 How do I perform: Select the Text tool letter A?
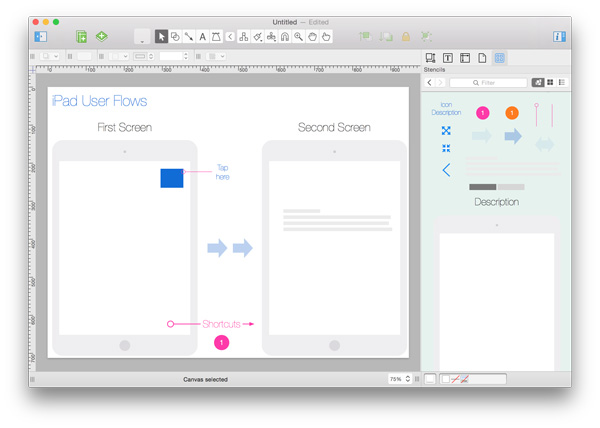tap(202, 37)
